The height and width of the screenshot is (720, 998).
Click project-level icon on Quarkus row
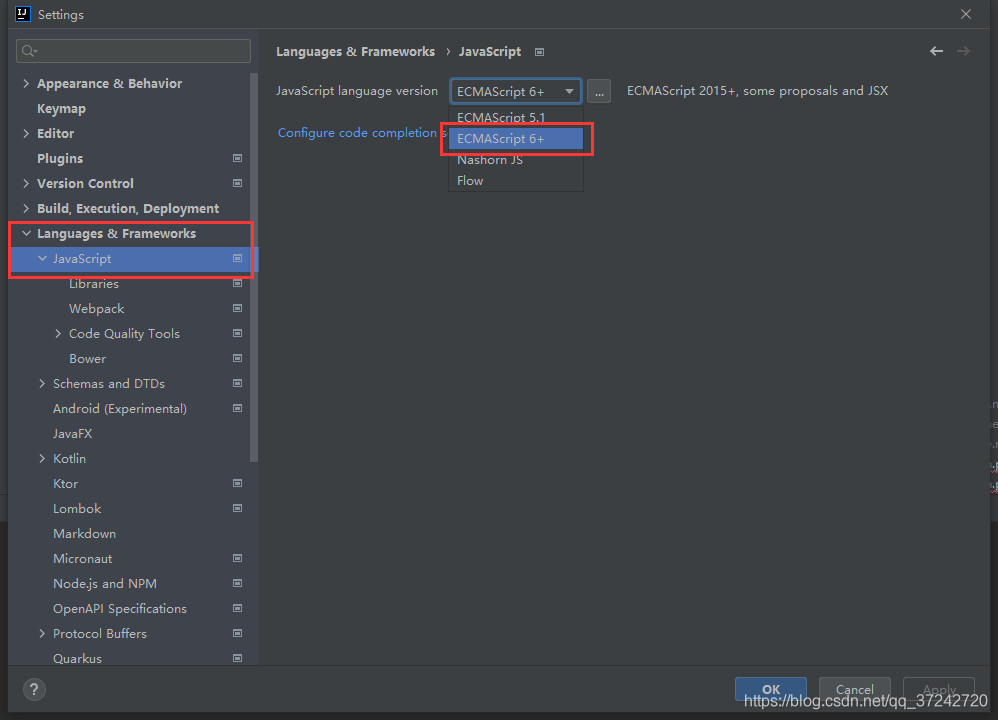(237, 658)
